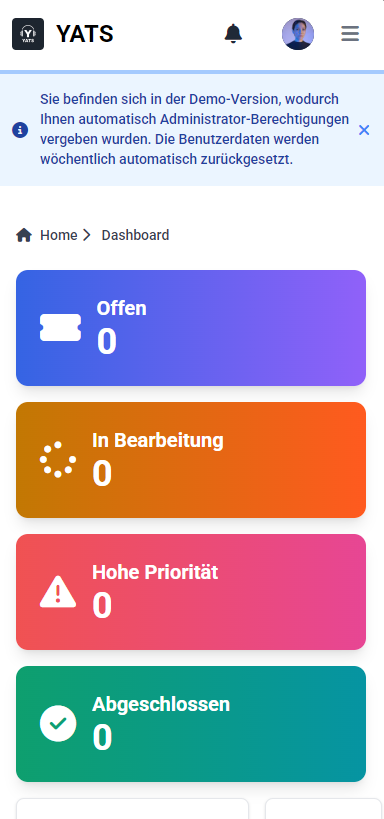Open the Hohe Priorität card

[x=191, y=592]
